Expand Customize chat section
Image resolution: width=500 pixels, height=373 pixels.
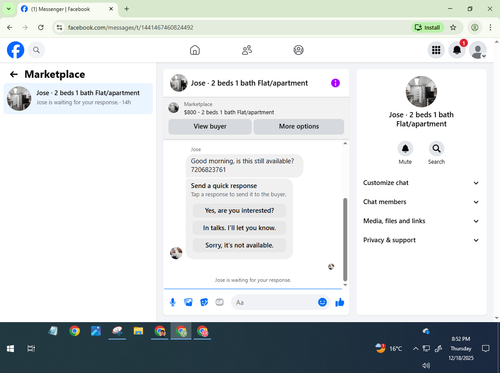click(x=421, y=183)
